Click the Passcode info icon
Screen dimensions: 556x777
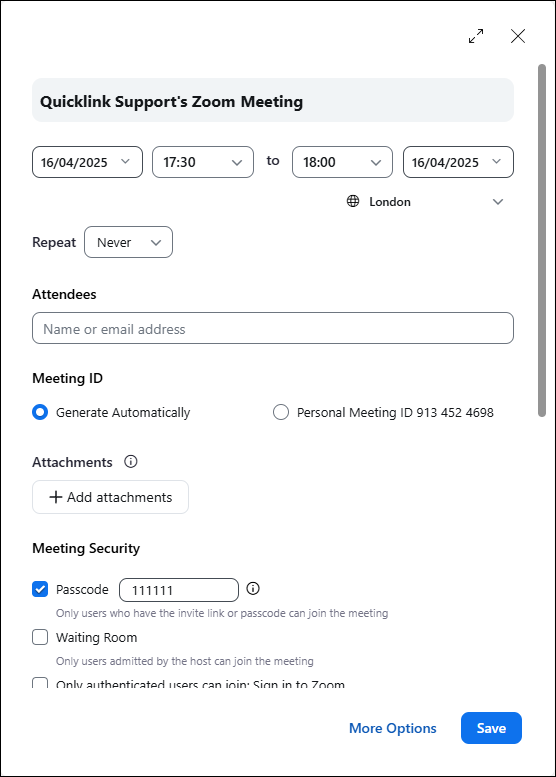point(253,589)
